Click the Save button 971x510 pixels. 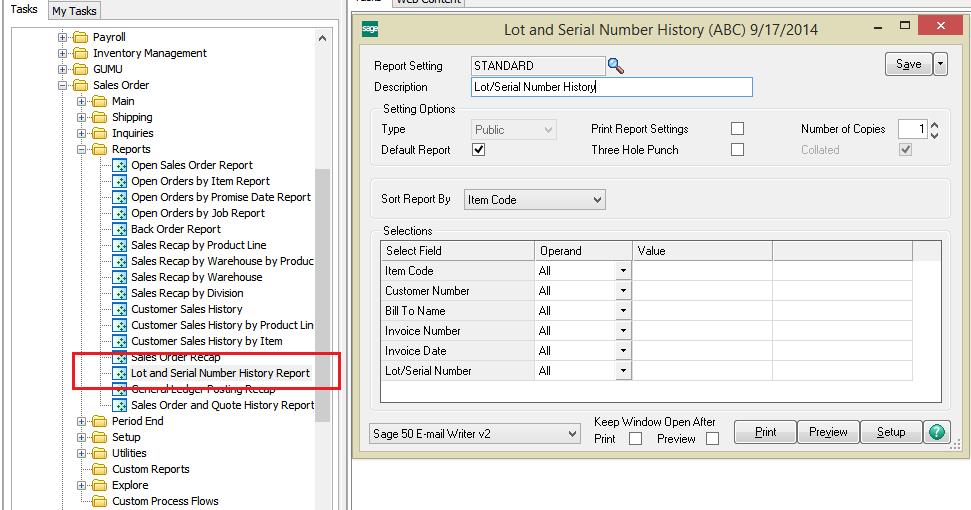coord(908,64)
